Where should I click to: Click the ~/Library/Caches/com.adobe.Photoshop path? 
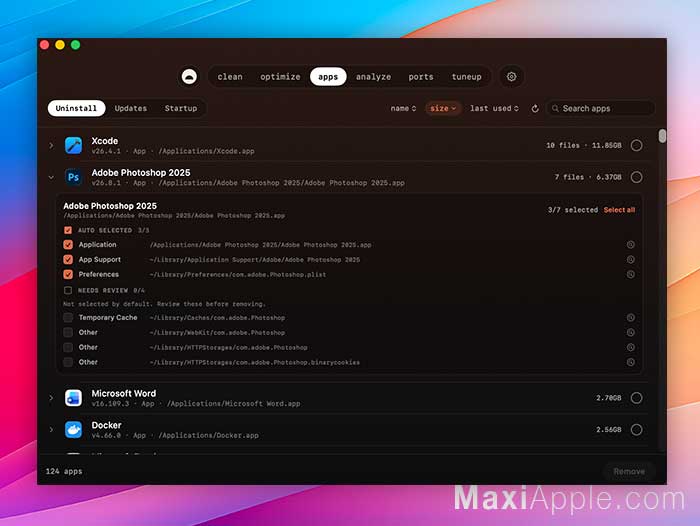[x=217, y=318]
